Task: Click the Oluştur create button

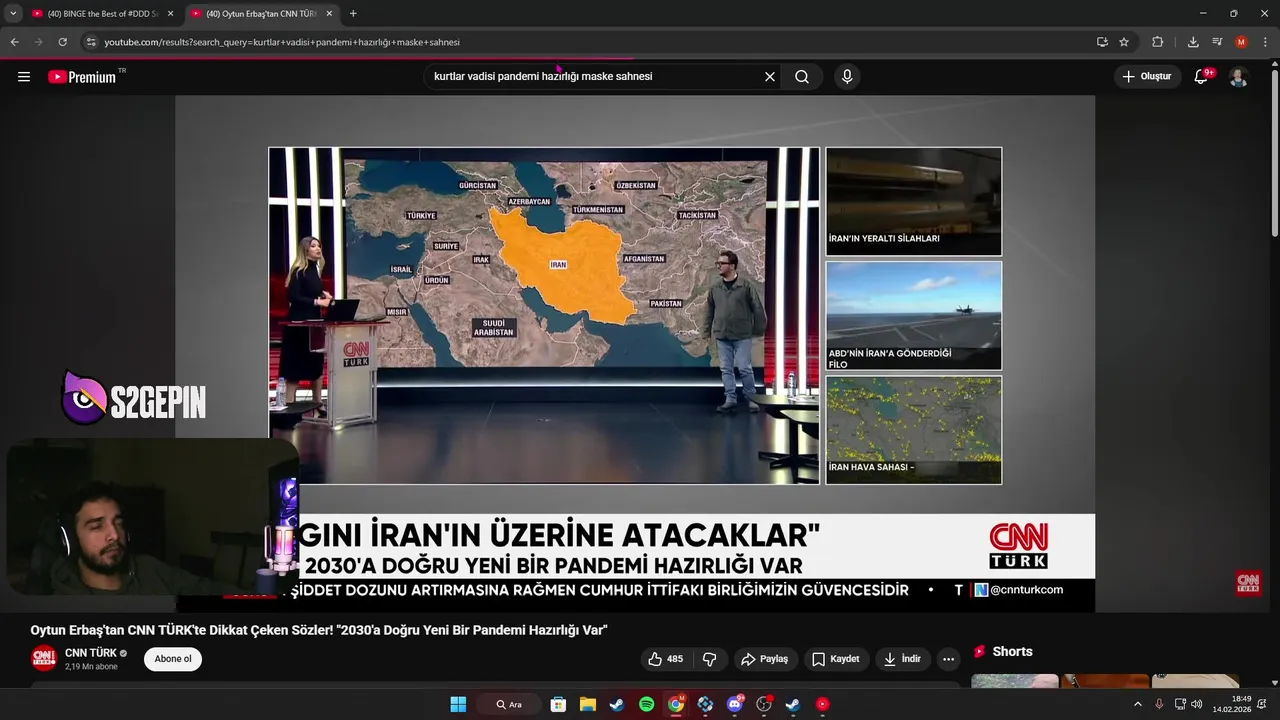Action: coord(1147,77)
